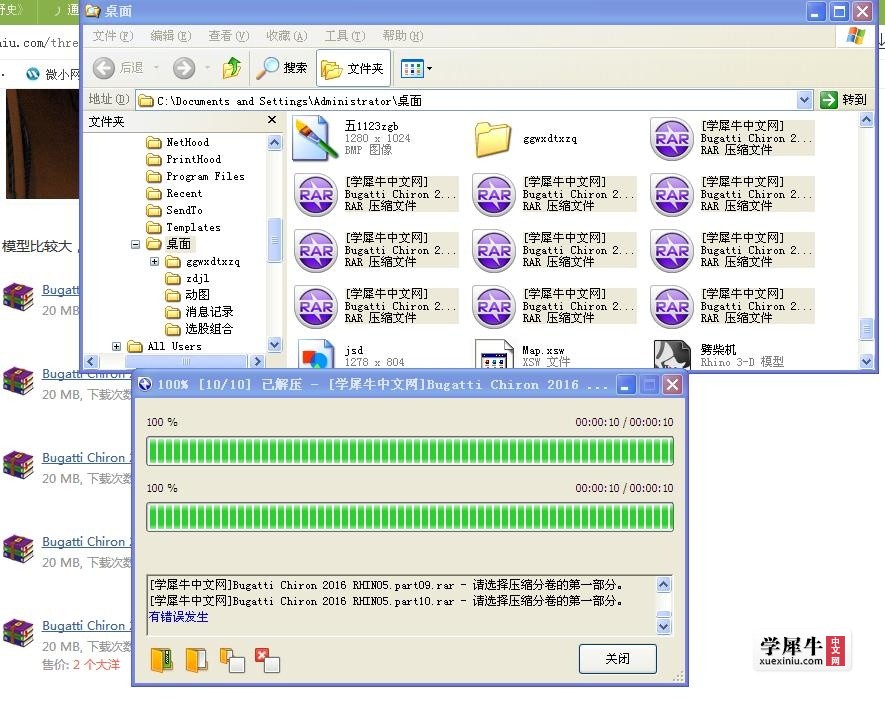Open the 查看(V) menu
Image resolution: width=885 pixels, height=704 pixels.
[x=229, y=36]
